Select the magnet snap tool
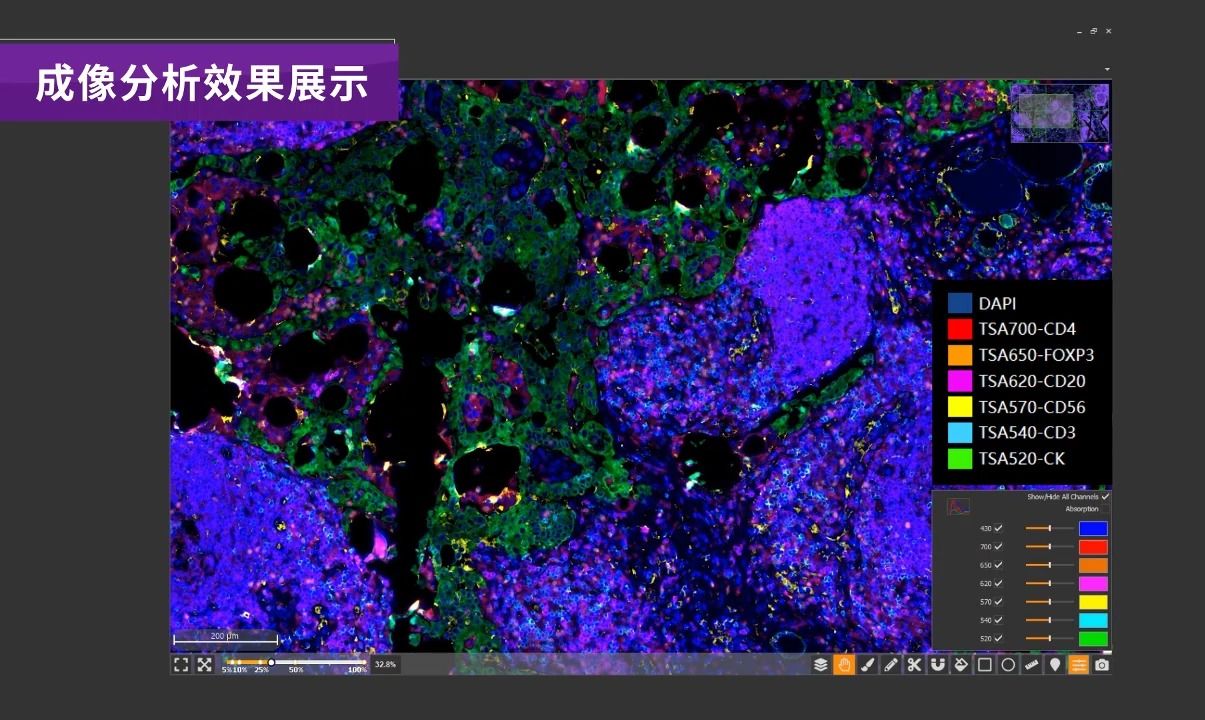Screen dimensions: 1205x720 click(x=938, y=664)
